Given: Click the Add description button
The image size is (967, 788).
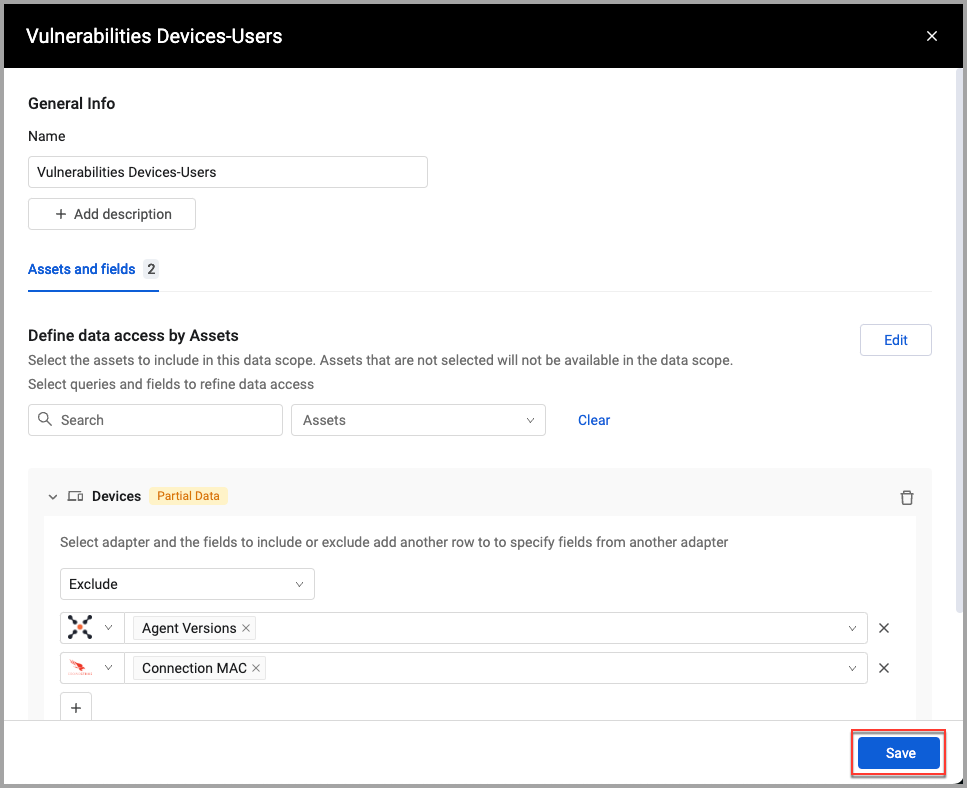Looking at the screenshot, I should (112, 214).
